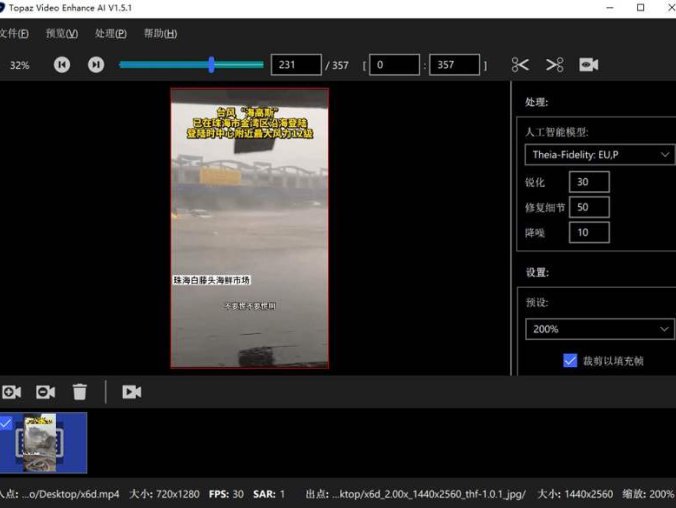Click the scissors trim icon
Viewport: 676px width, 508px height.
tap(520, 65)
